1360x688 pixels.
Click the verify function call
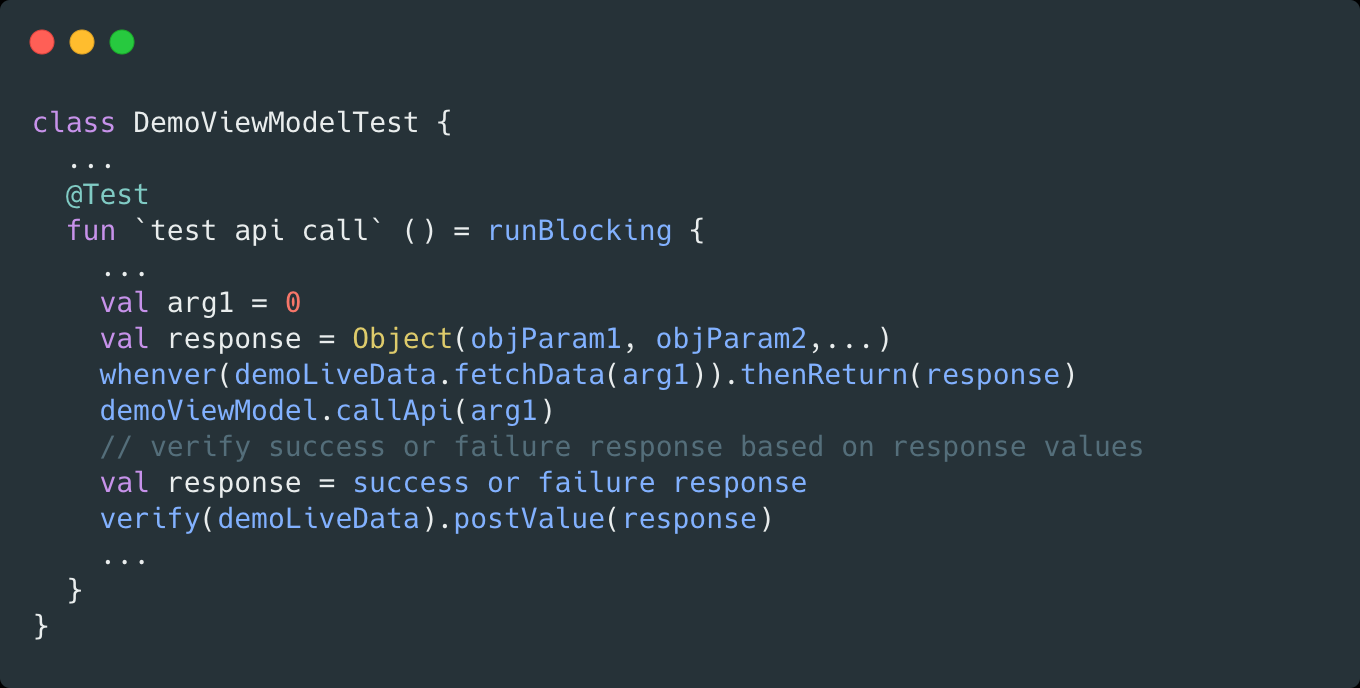[x=150, y=519]
